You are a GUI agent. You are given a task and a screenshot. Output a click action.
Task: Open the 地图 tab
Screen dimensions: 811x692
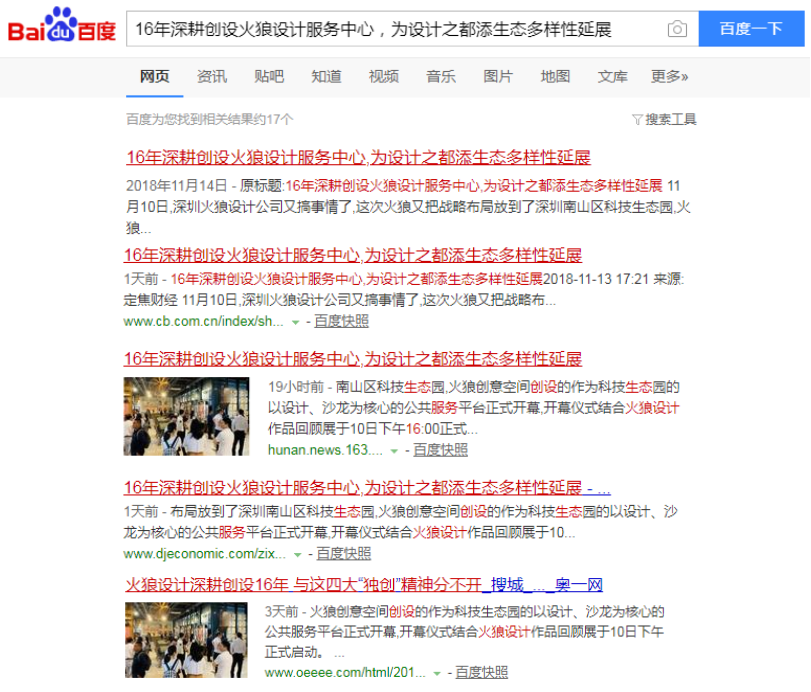pyautogui.click(x=555, y=77)
